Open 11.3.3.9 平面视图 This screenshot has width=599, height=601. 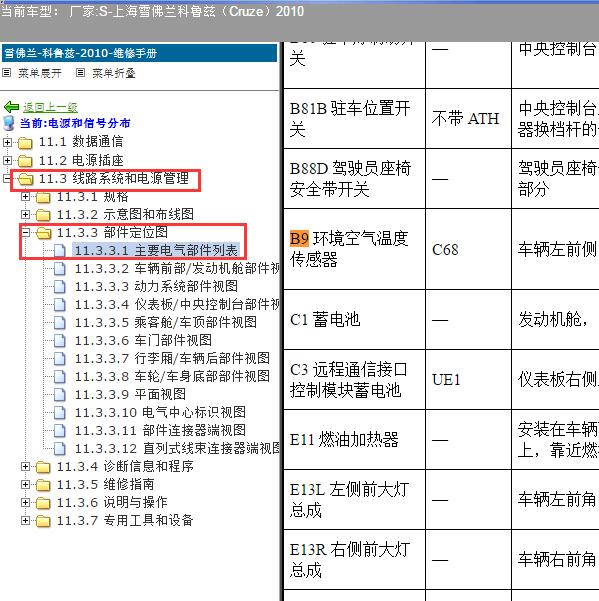pos(130,394)
